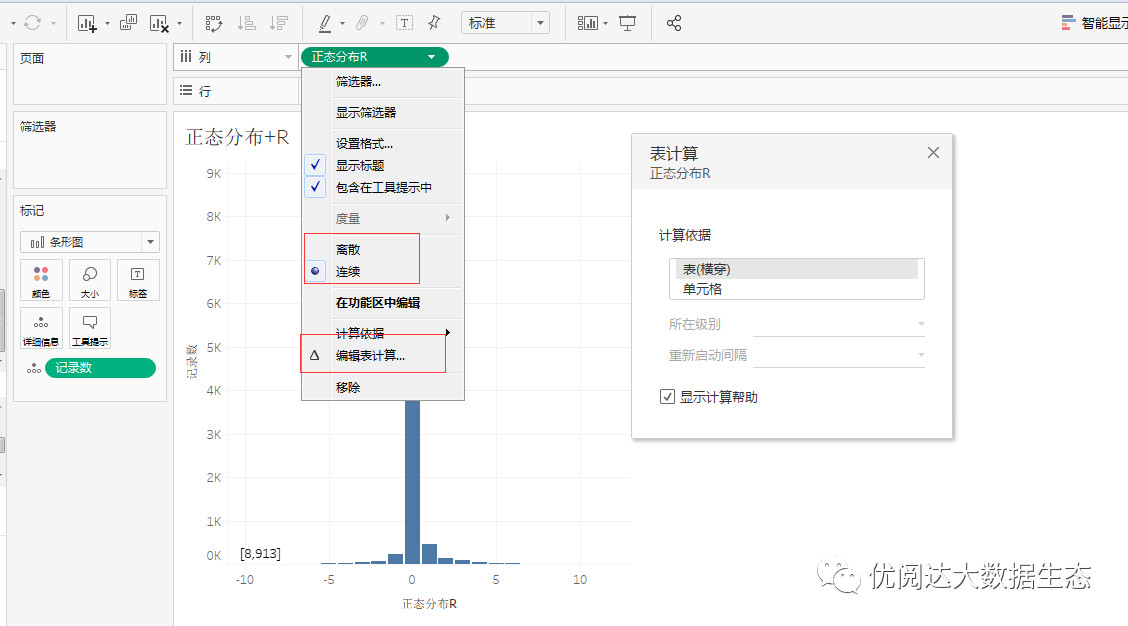Image resolution: width=1128 pixels, height=626 pixels.
Task: Close the 表计算 dialog
Action: point(933,153)
